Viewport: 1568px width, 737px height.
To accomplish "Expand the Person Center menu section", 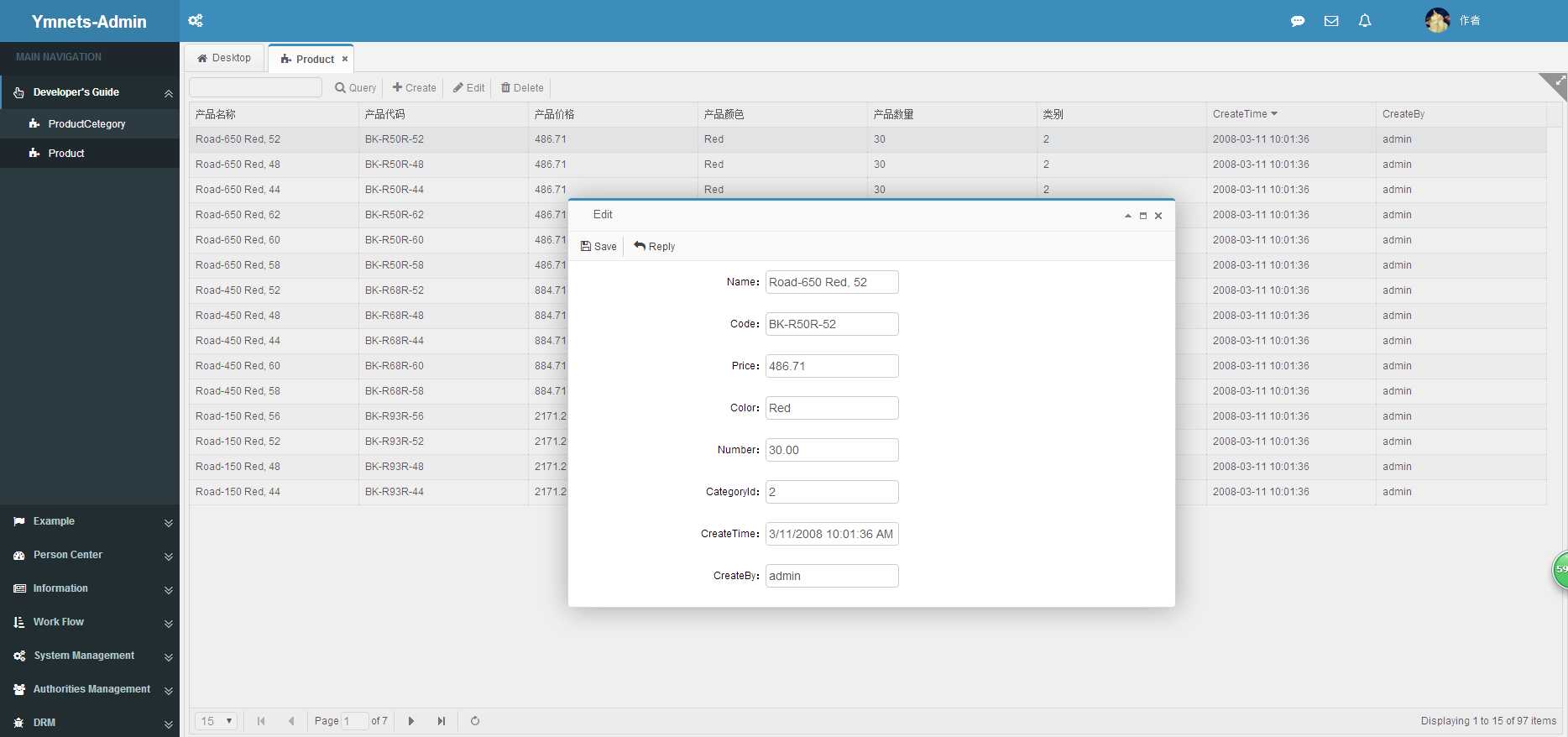I will tap(90, 555).
